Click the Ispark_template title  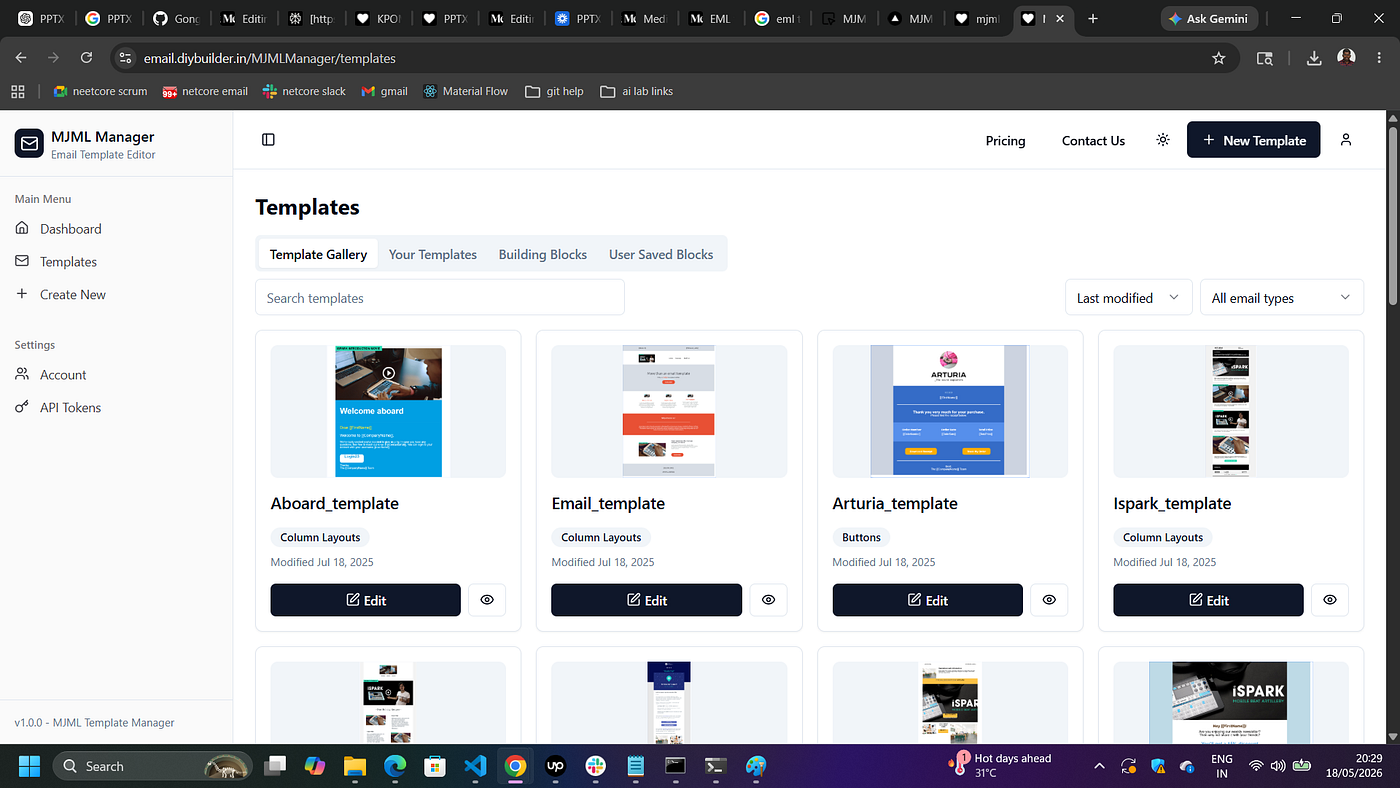point(1172,503)
